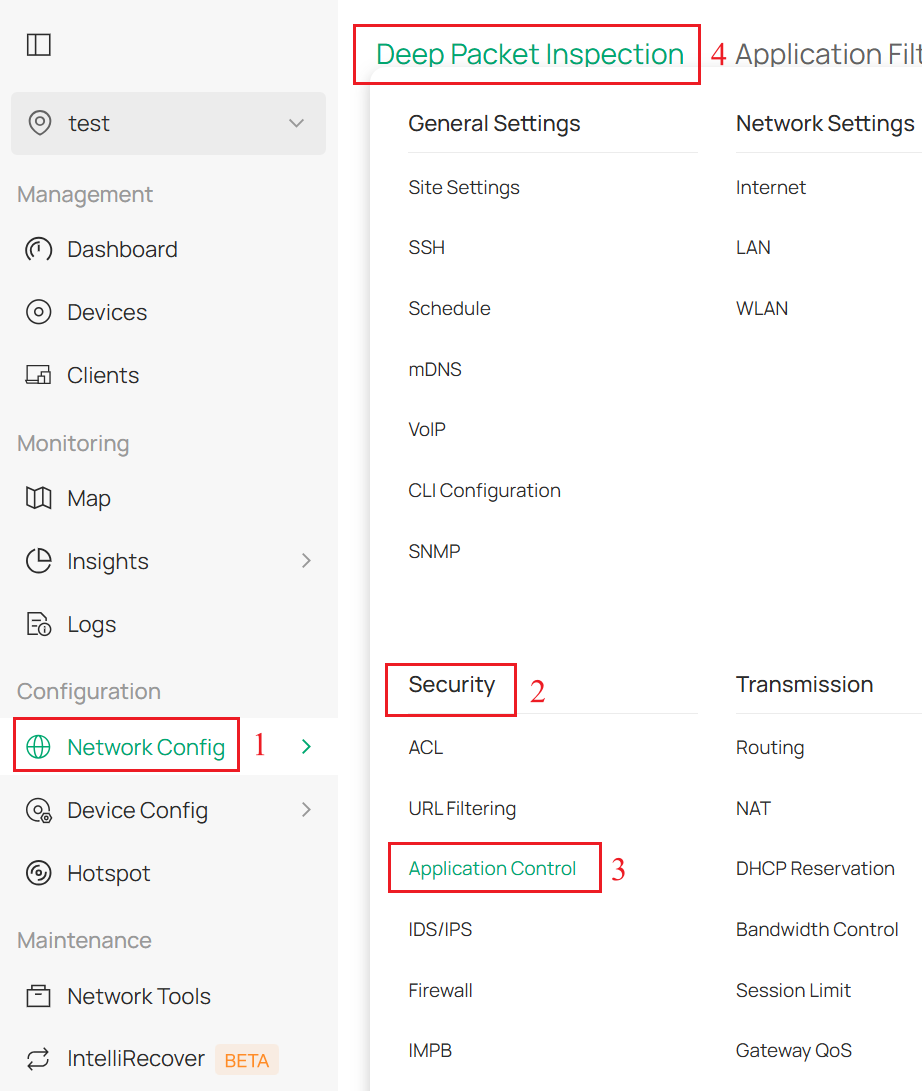Click the URL Filtering link

click(462, 808)
